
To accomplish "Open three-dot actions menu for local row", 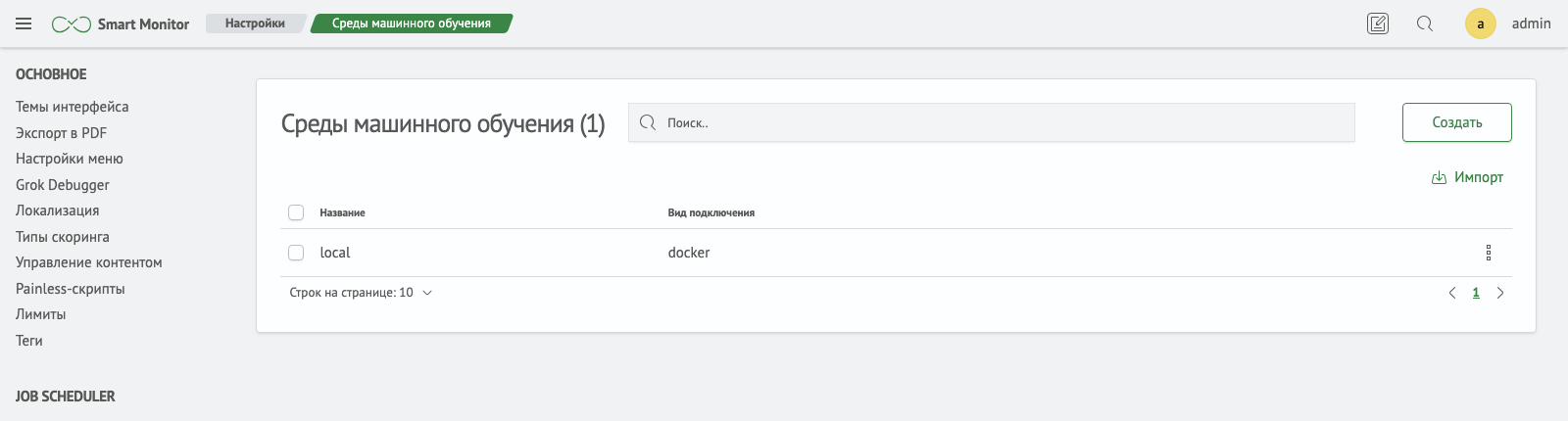I will click(x=1488, y=253).
